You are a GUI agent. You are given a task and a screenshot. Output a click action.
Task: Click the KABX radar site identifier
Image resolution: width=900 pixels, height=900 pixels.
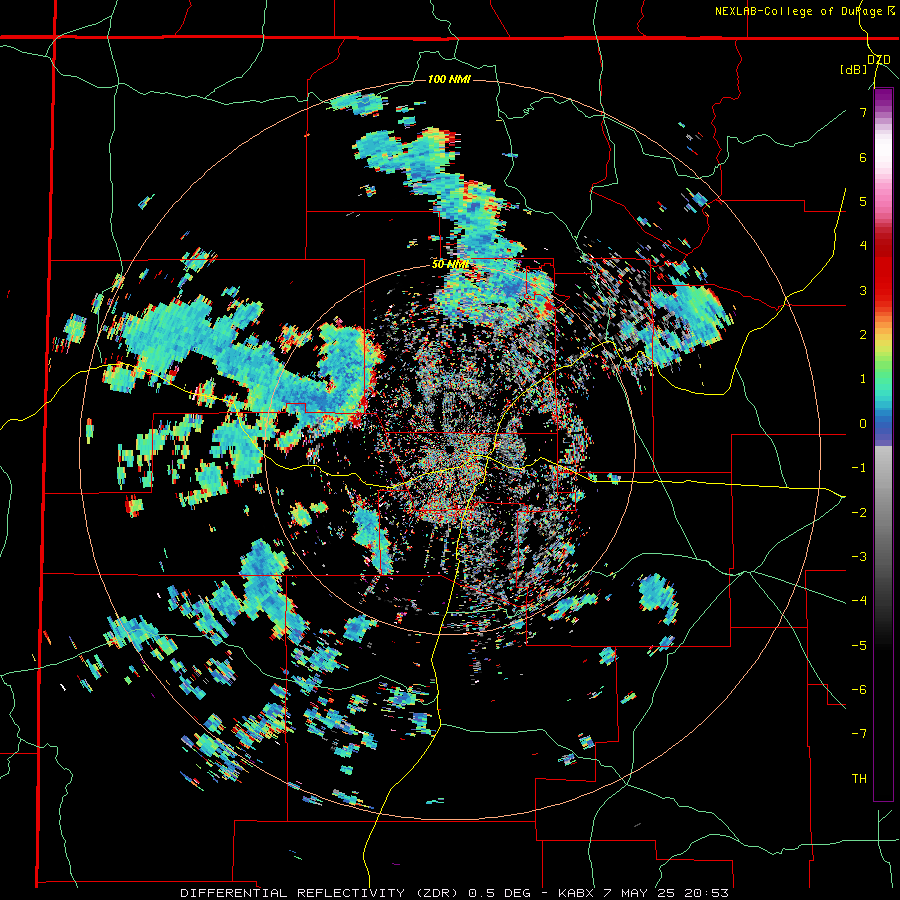(576, 893)
